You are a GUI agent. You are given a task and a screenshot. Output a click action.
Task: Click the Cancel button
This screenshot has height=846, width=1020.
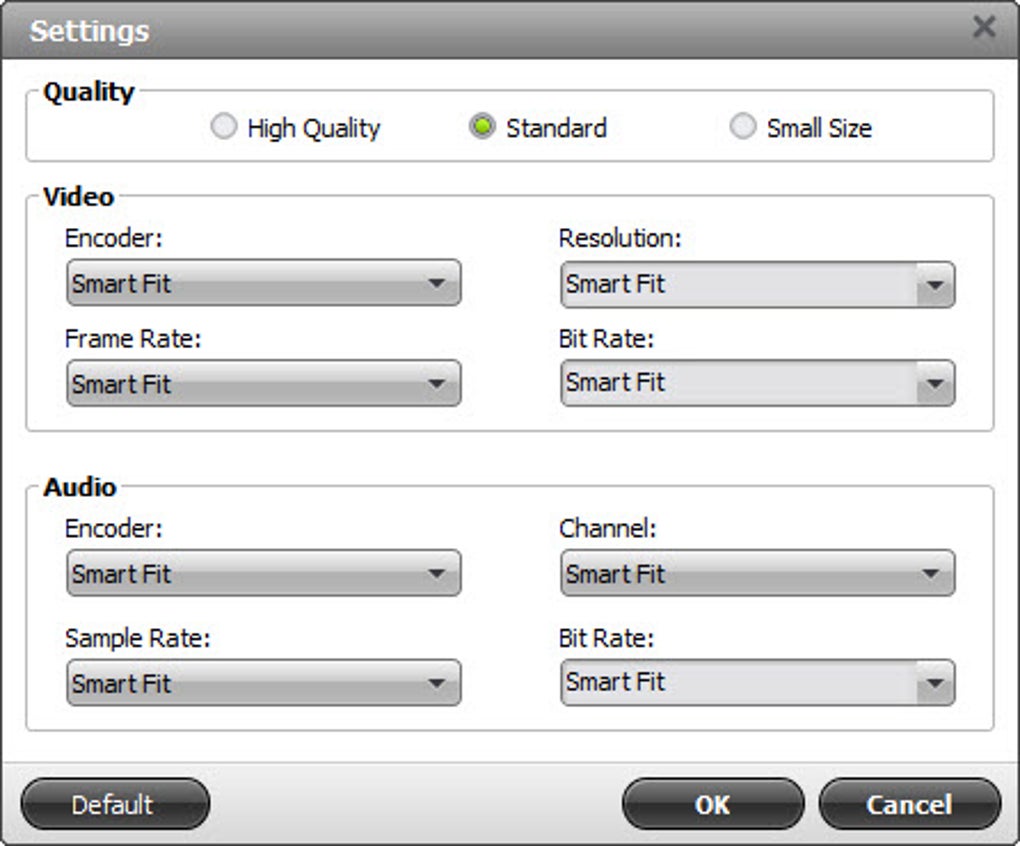(909, 805)
